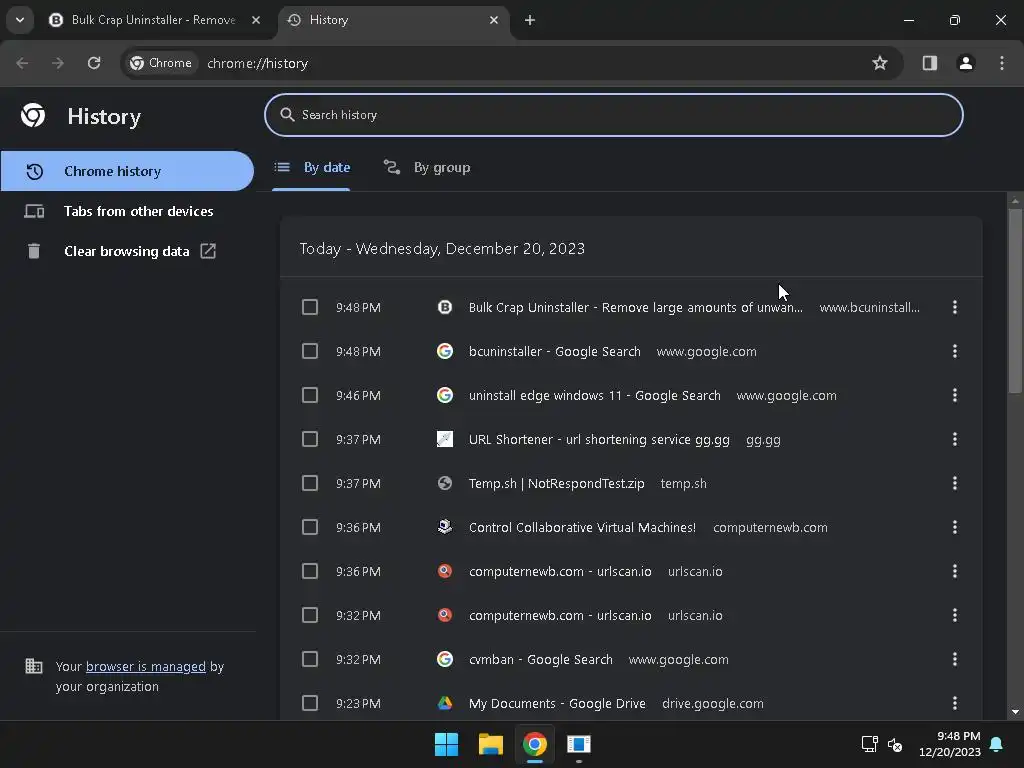Switch to the Bulk Crap Uninstaller browser tab

point(154,20)
